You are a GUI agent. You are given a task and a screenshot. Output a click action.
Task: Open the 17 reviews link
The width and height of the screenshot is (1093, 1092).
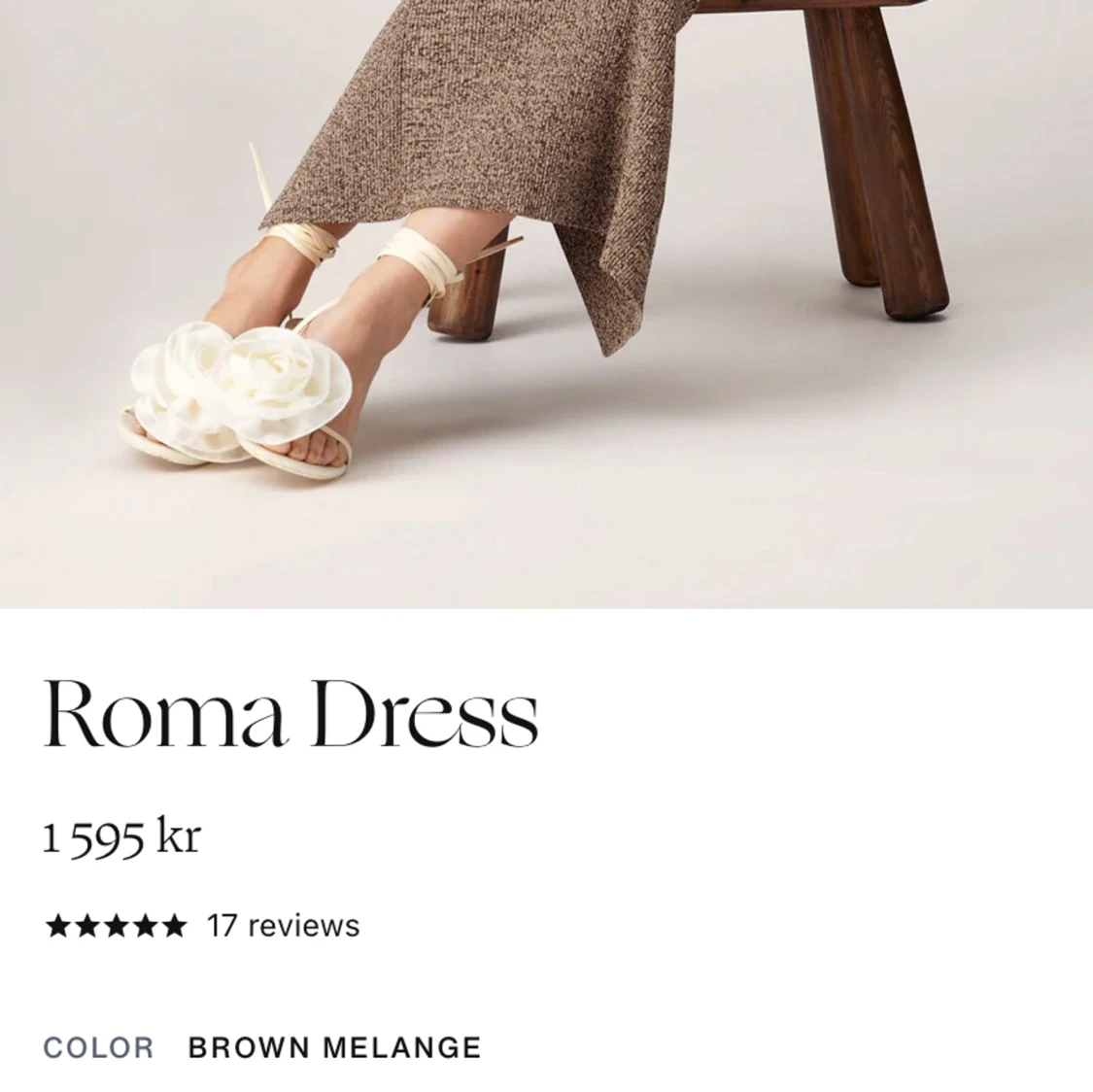(283, 926)
